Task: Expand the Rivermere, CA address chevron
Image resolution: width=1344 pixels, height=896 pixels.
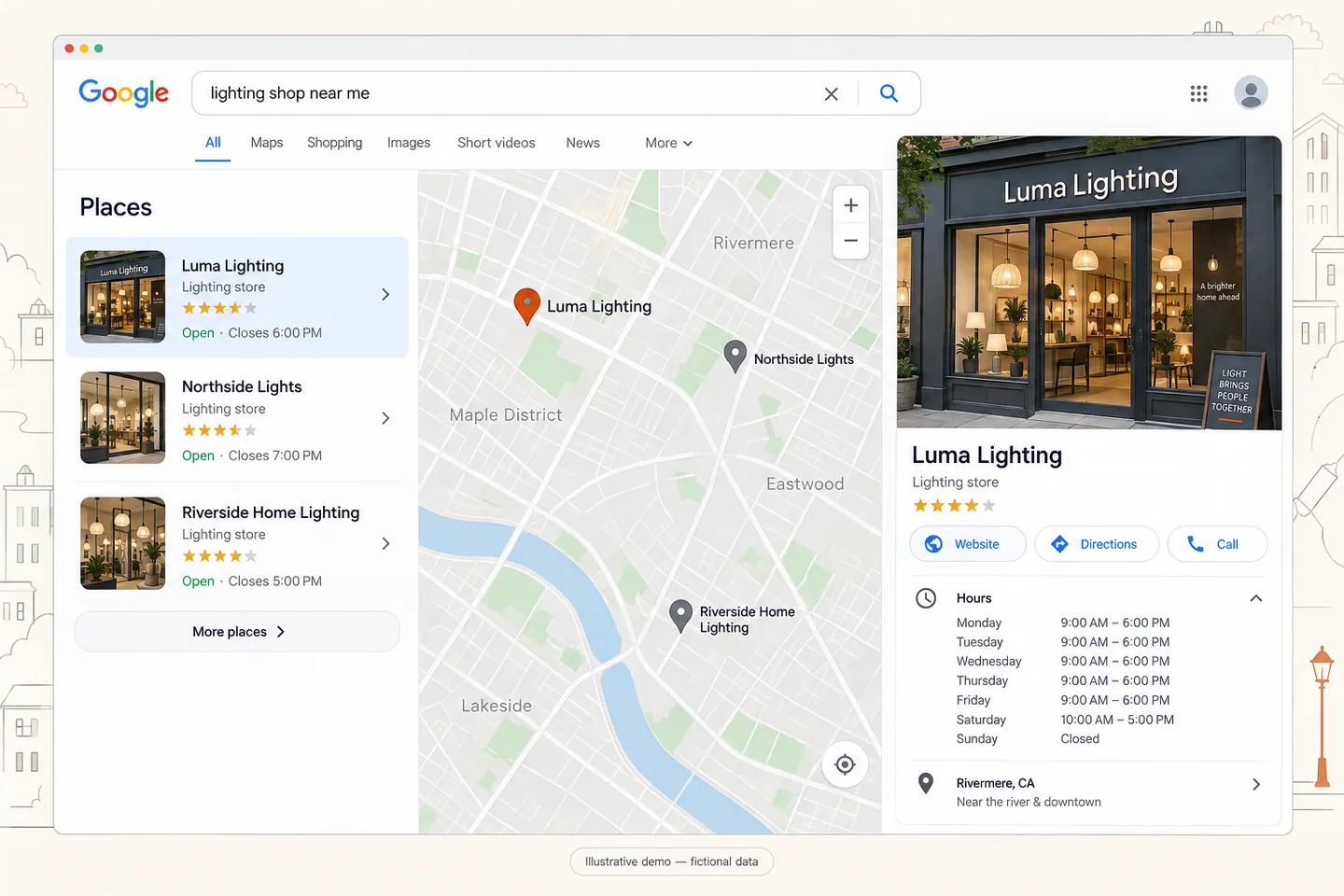Action: tap(1256, 784)
